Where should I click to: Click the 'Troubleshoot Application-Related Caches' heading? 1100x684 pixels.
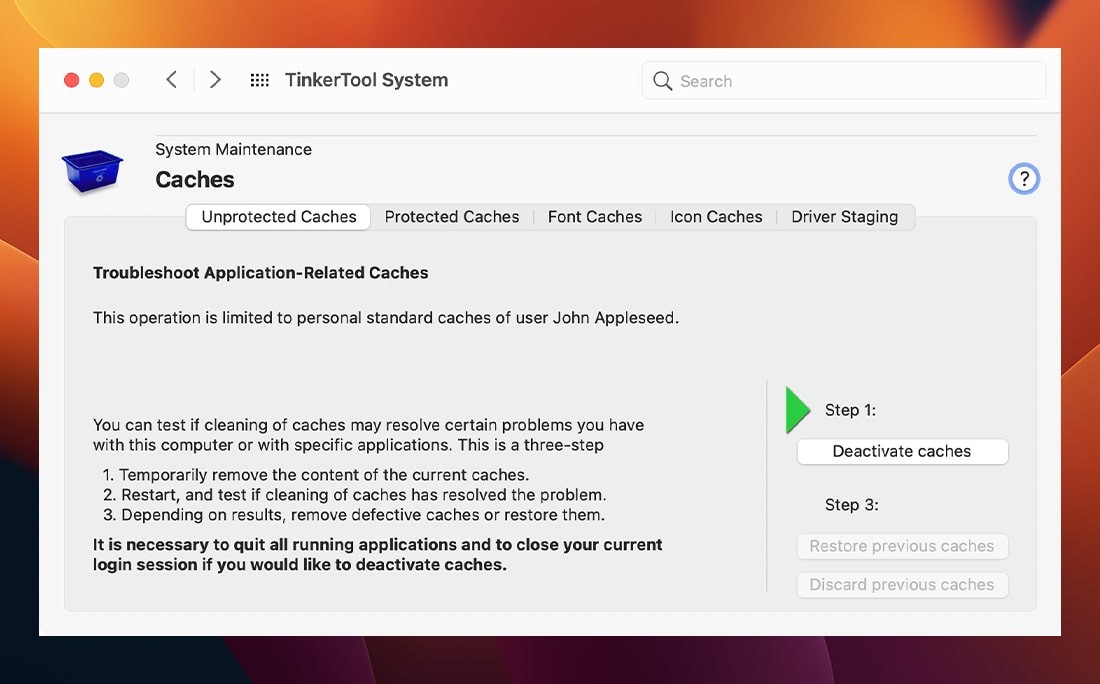[260, 273]
